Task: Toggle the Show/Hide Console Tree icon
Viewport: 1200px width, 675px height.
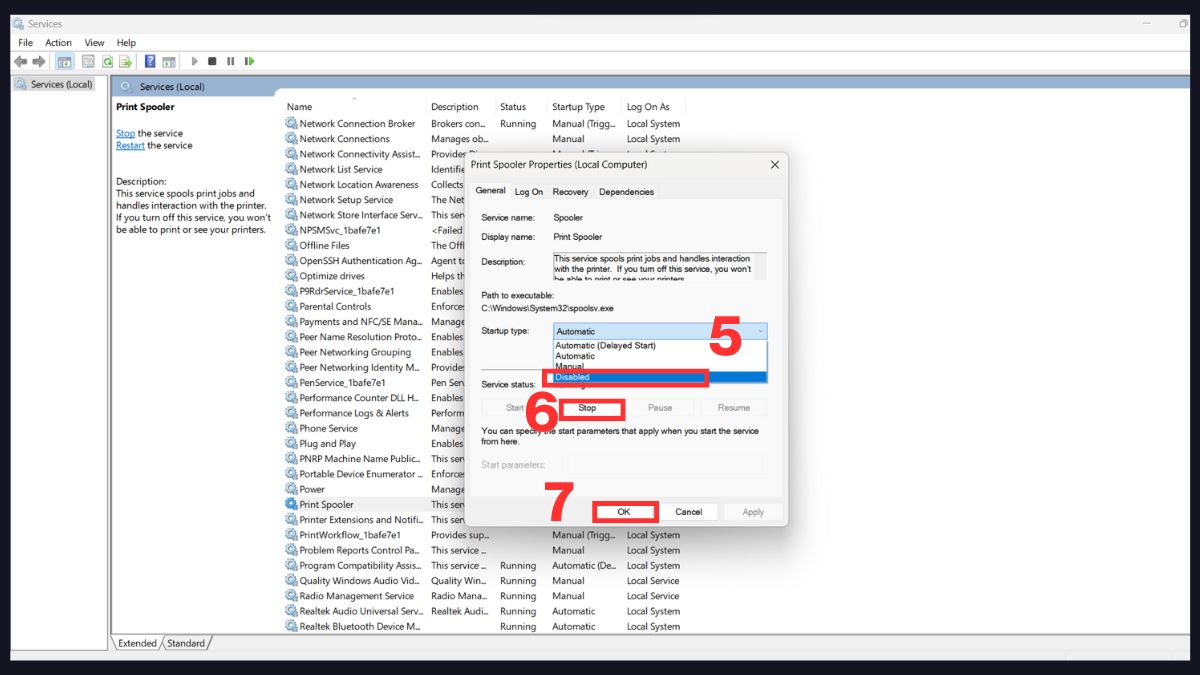Action: (x=64, y=61)
